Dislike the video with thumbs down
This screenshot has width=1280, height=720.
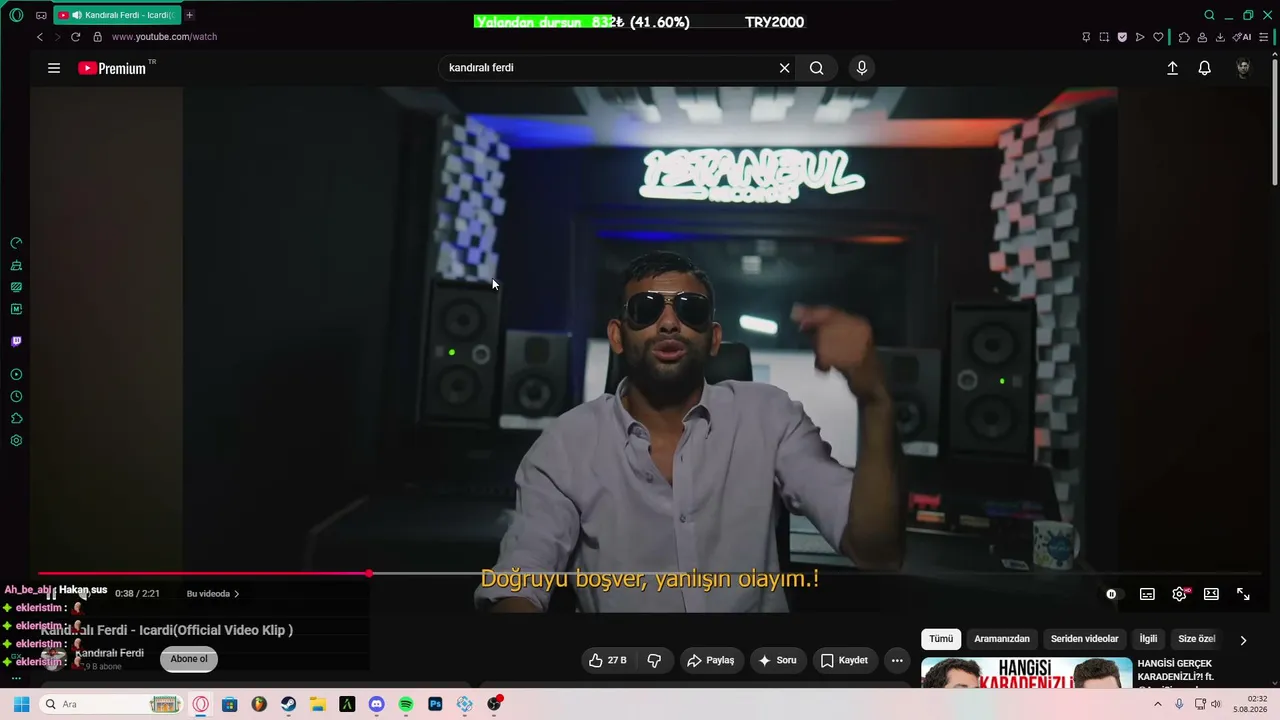(x=654, y=660)
